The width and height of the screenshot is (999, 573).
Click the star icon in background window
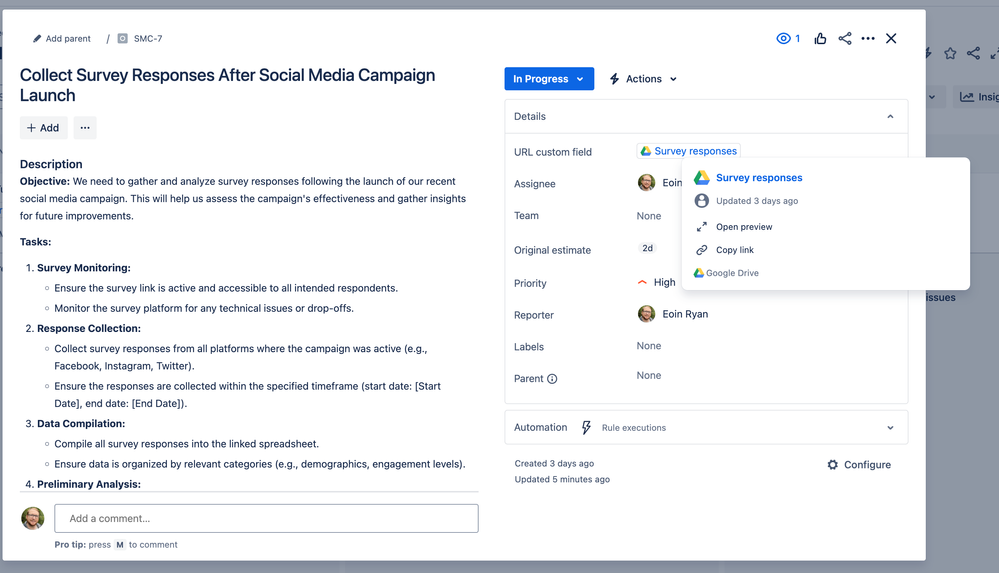pos(950,54)
